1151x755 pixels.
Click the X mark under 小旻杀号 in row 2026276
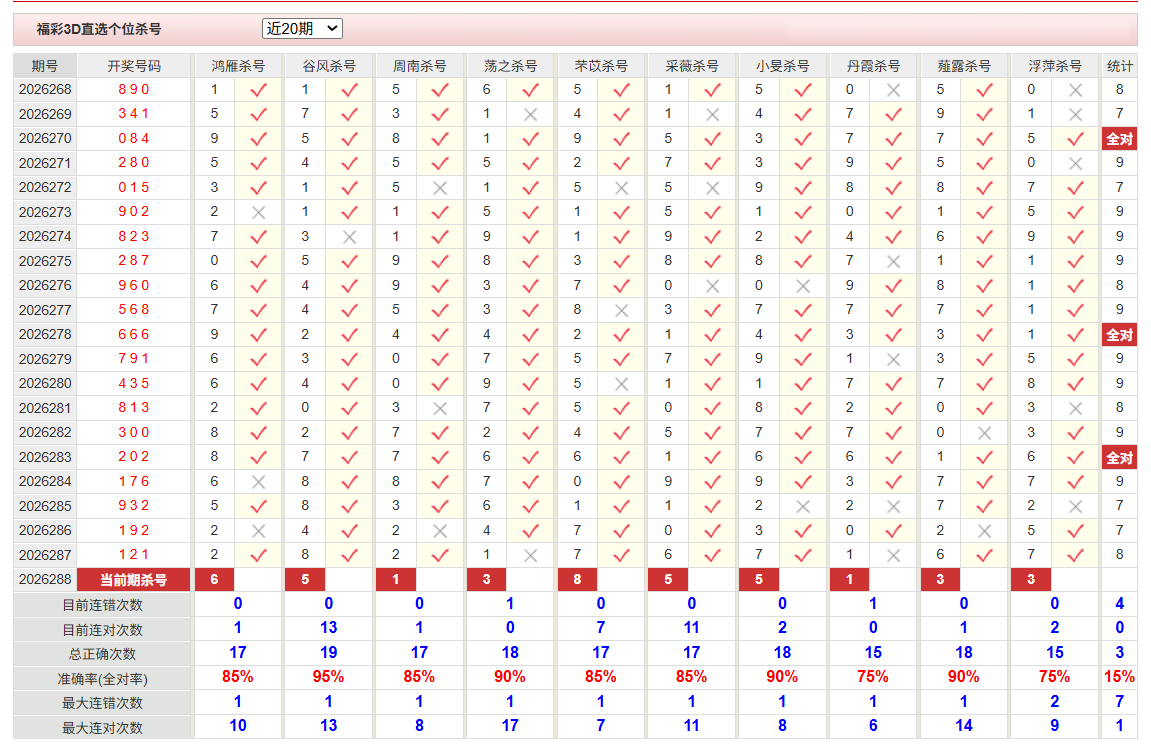click(x=803, y=286)
